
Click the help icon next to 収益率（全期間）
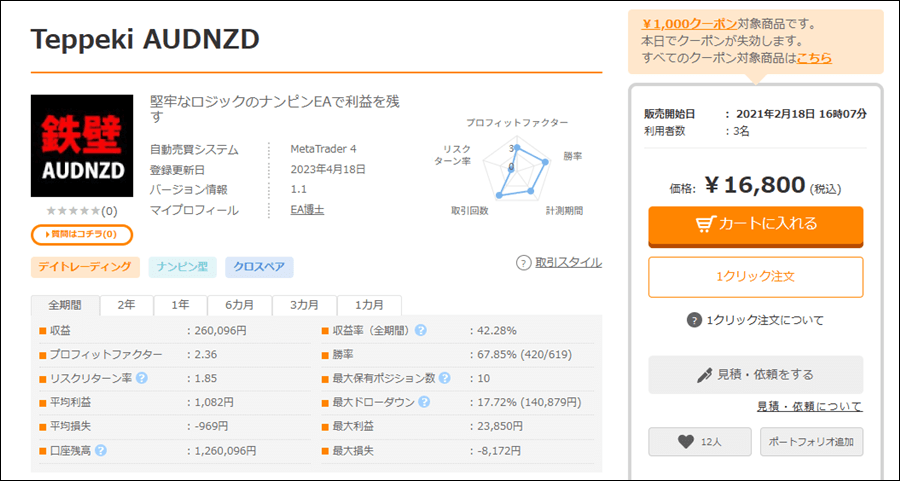[x=421, y=330]
